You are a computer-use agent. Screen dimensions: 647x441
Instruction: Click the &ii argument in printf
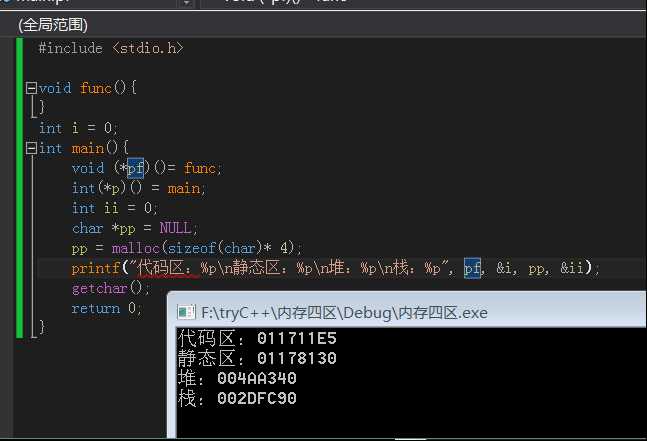(572, 268)
